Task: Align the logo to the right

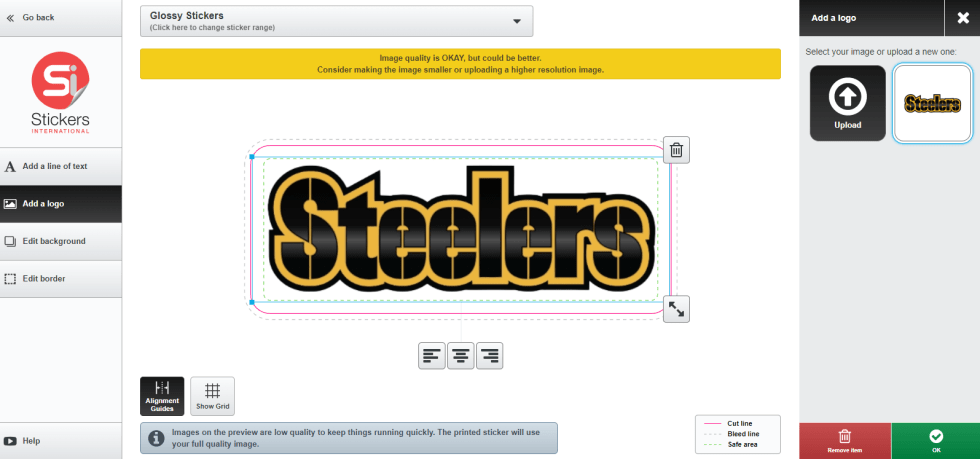Action: 489,356
